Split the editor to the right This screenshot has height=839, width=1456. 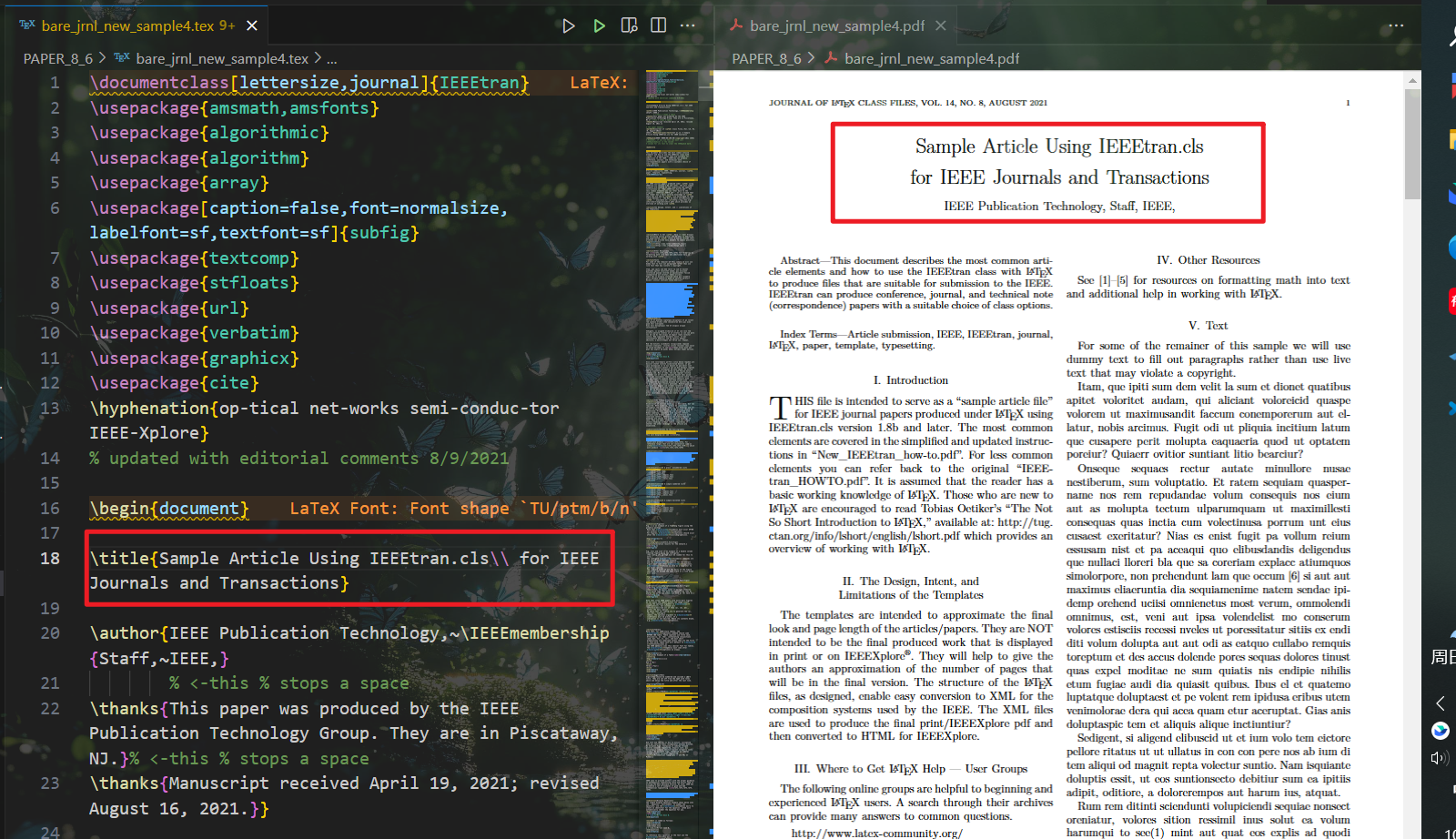coord(659,25)
